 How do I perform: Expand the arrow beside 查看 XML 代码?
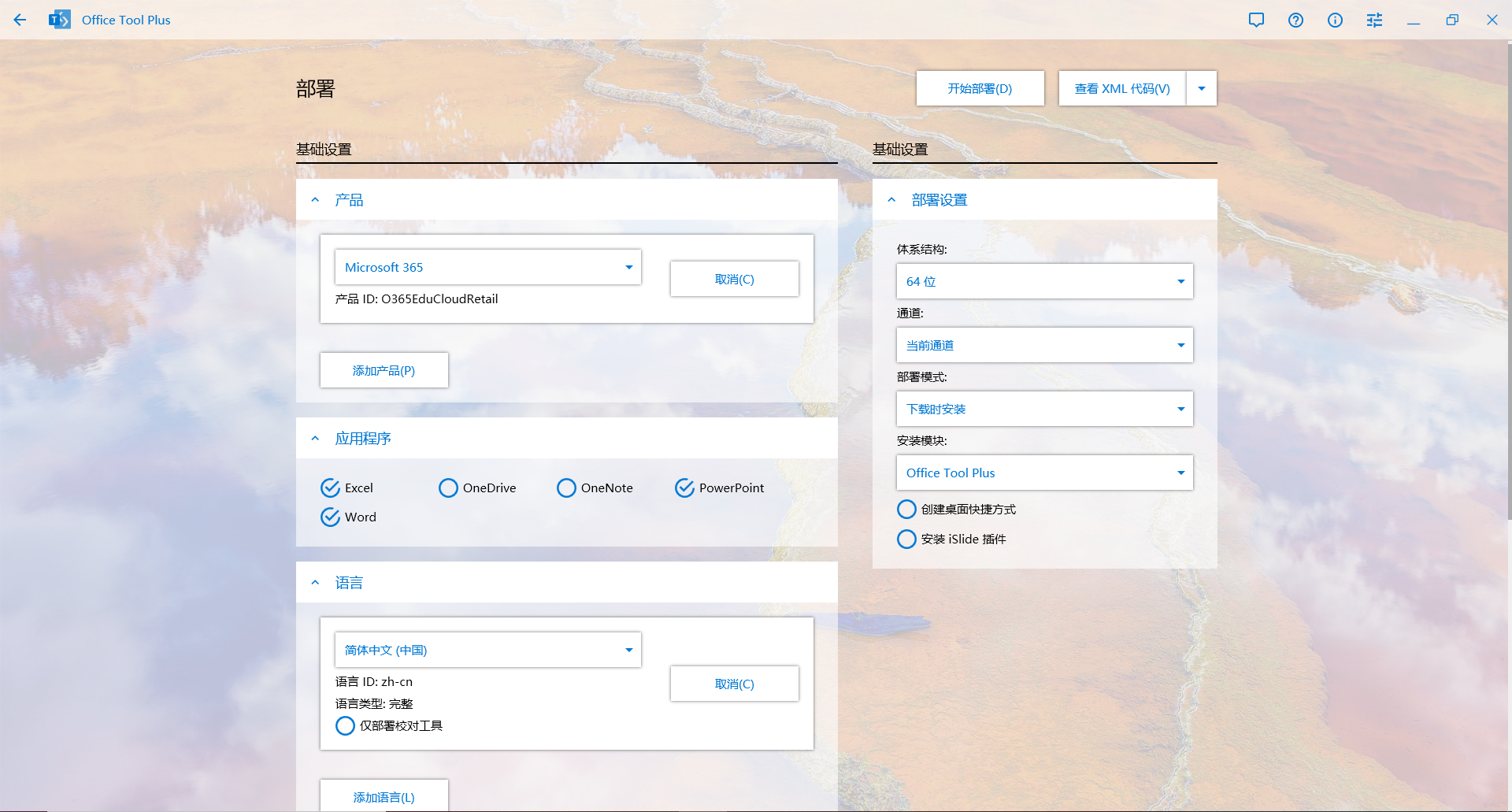pos(1202,88)
